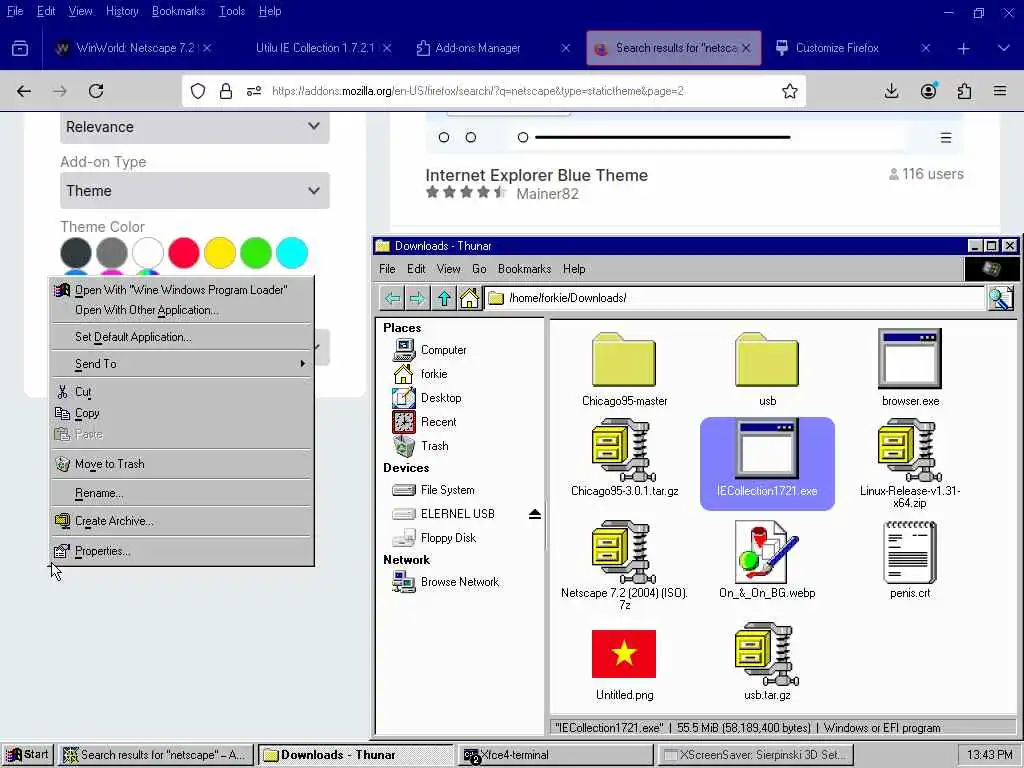Image resolution: width=1024 pixels, height=768 pixels.
Task: Open Firefox tab overview button
Action: pyautogui.click(x=20, y=48)
